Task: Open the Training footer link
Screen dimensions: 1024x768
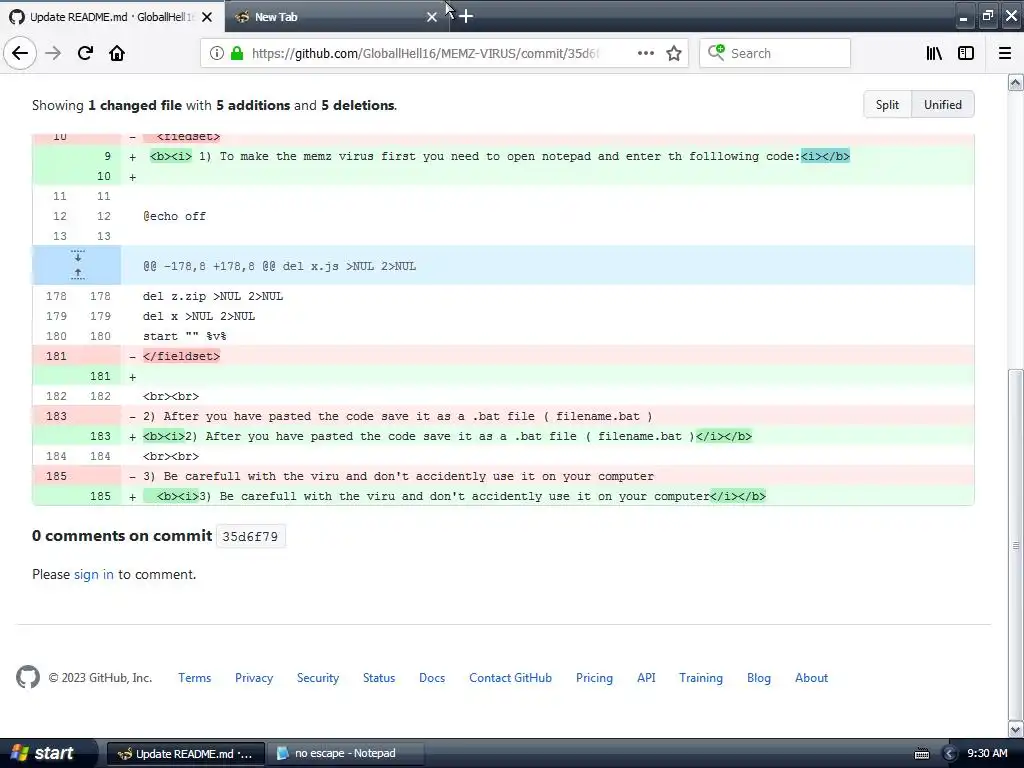Action: 701,678
